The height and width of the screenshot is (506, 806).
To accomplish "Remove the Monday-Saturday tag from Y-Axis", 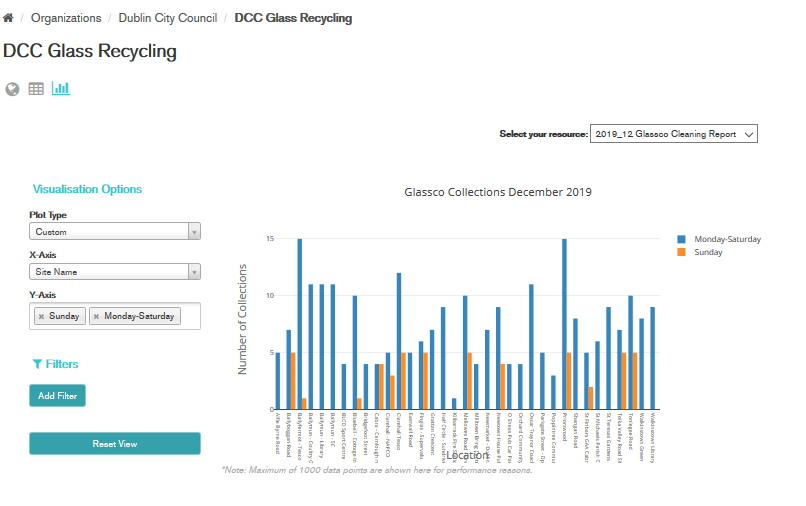I will (x=97, y=317).
